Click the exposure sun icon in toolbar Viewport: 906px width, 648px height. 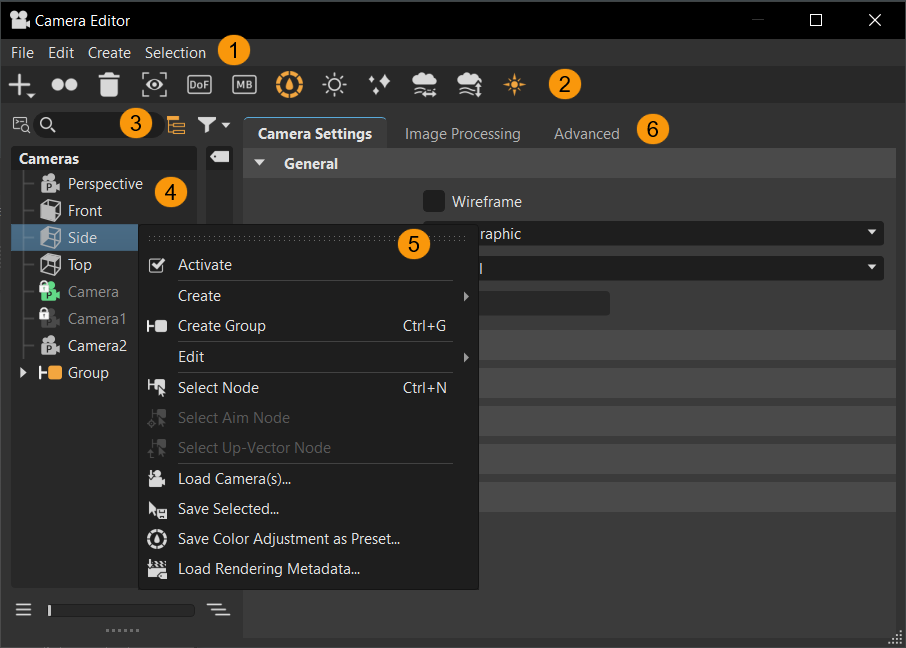click(334, 85)
